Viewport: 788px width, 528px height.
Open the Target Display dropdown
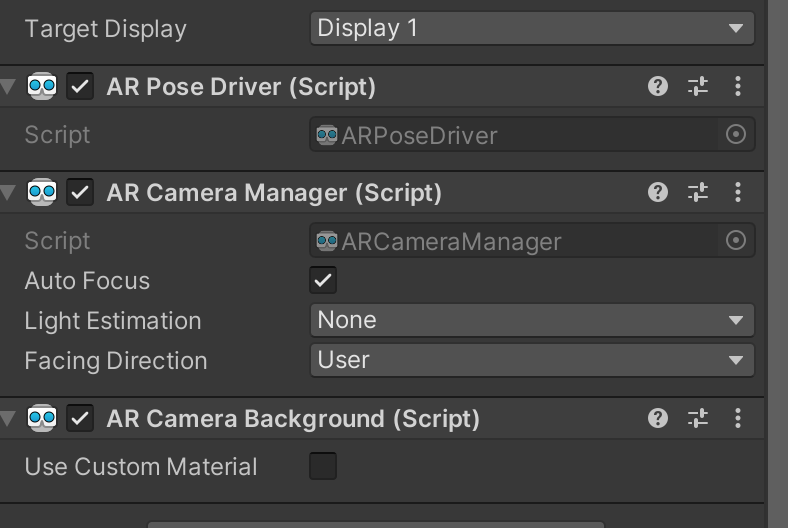[x=531, y=28]
